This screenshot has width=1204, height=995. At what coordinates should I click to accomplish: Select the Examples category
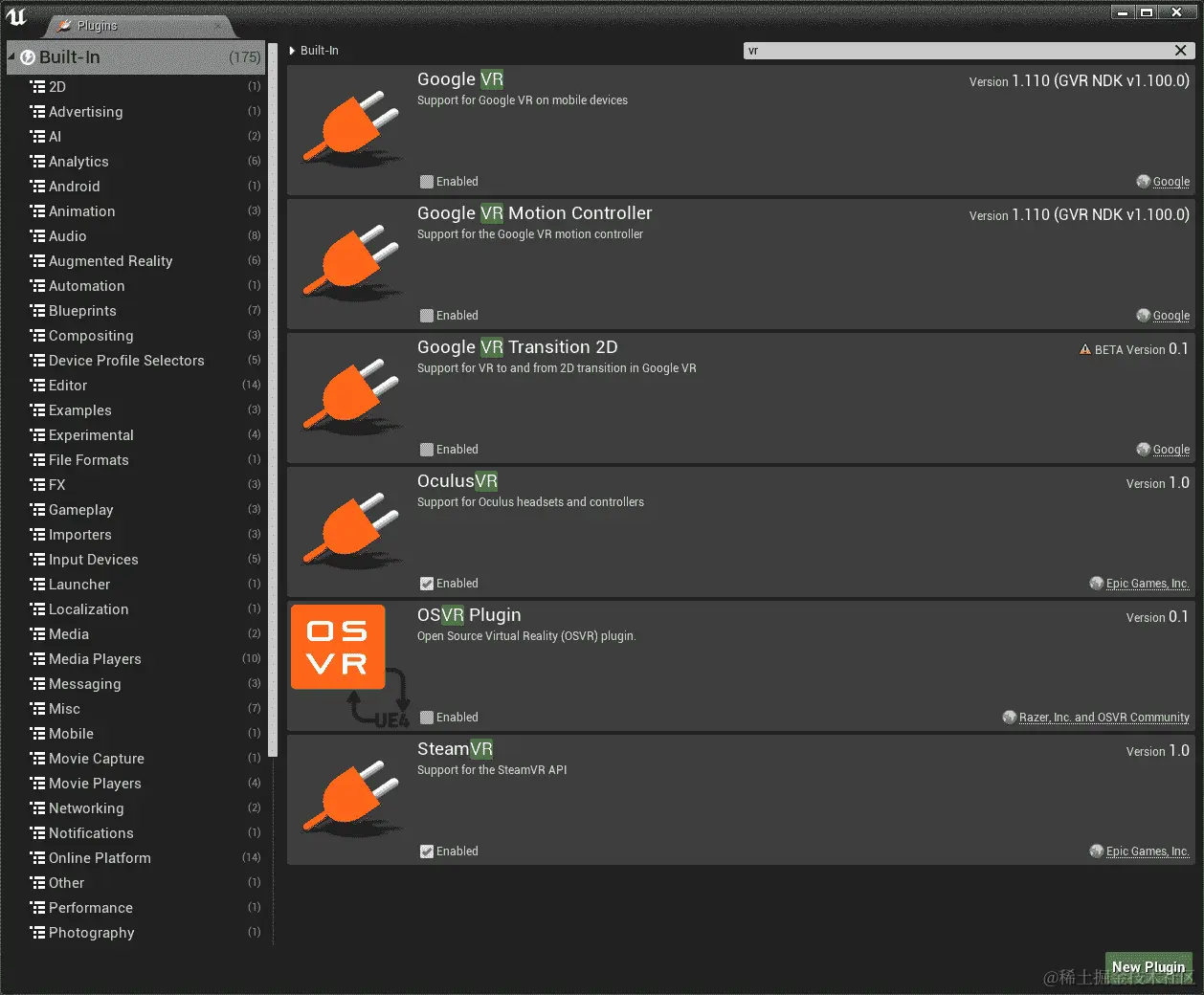click(137, 409)
